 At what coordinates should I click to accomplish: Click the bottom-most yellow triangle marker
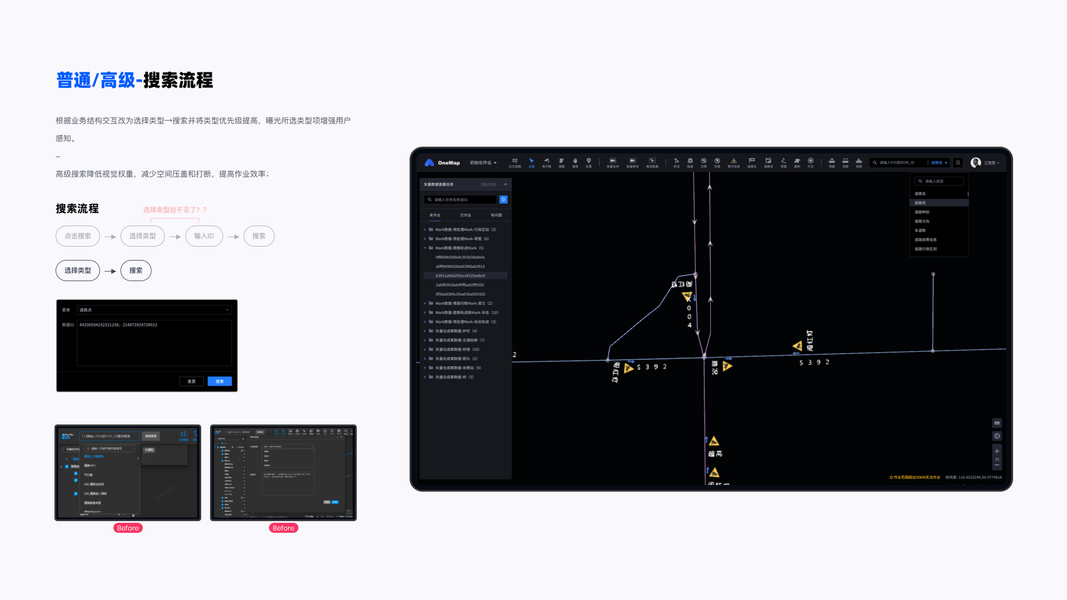point(715,472)
